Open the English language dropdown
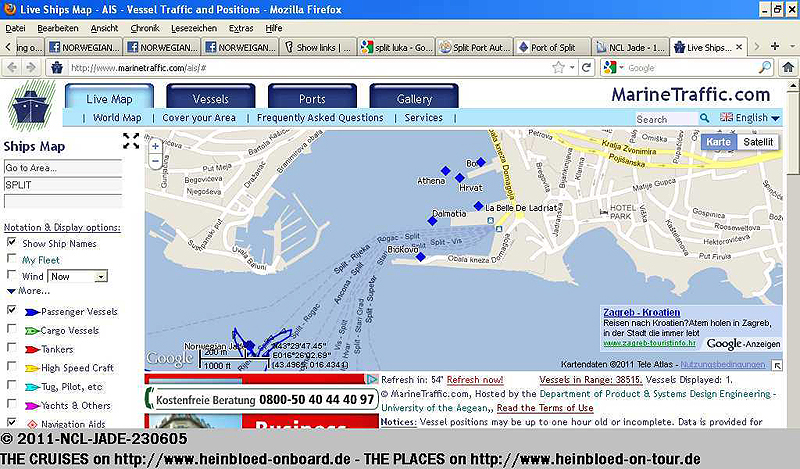800x469 pixels. (x=751, y=118)
